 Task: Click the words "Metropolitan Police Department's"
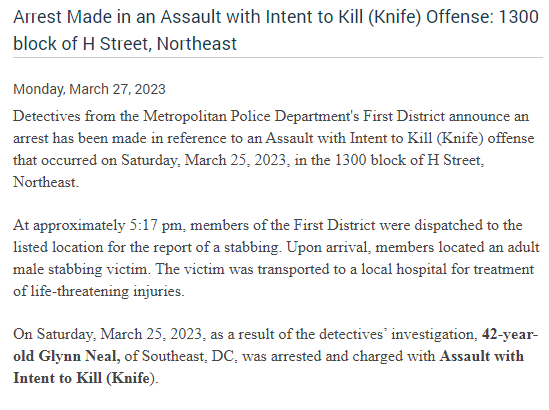[251, 116]
